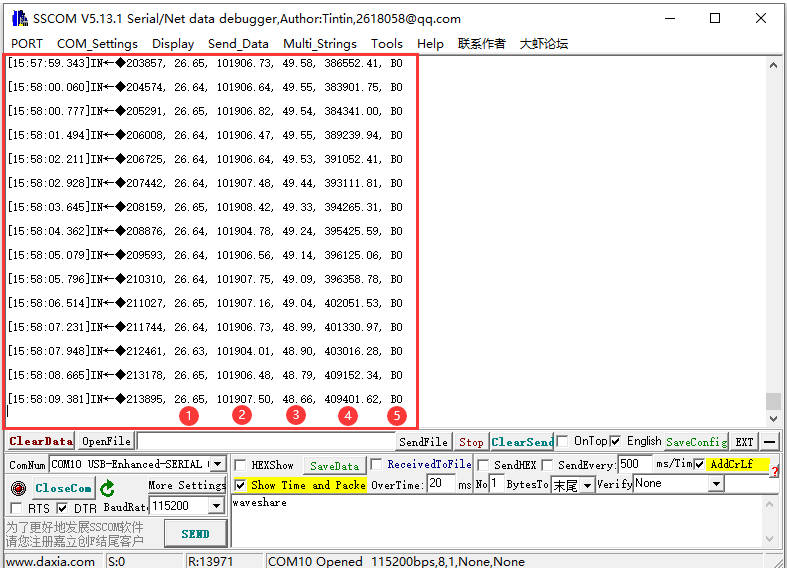Click the value 402051.53 in the log
Viewport: 787px width, 568px height.
coord(353,303)
